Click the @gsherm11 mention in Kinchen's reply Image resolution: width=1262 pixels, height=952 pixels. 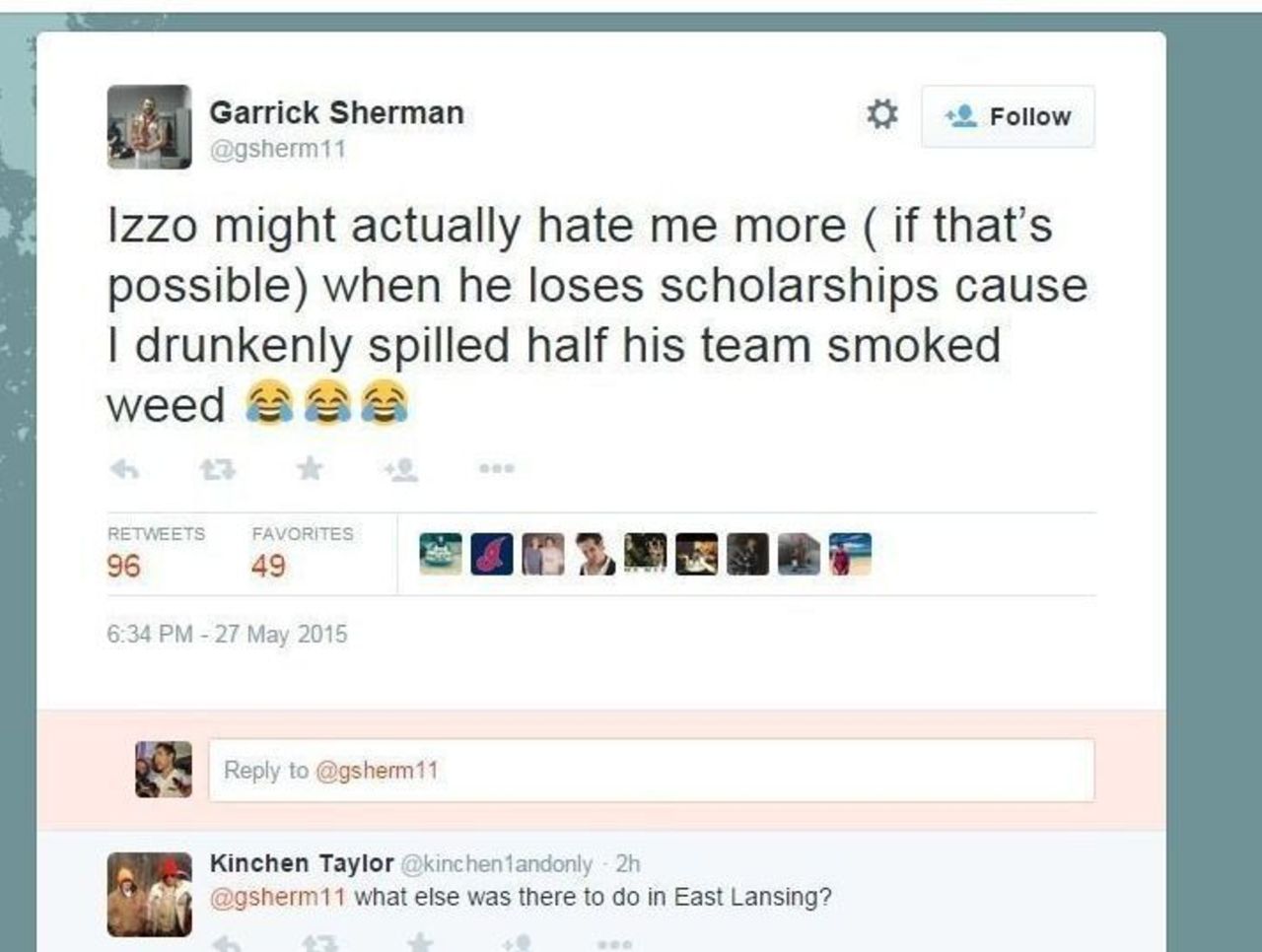278,897
